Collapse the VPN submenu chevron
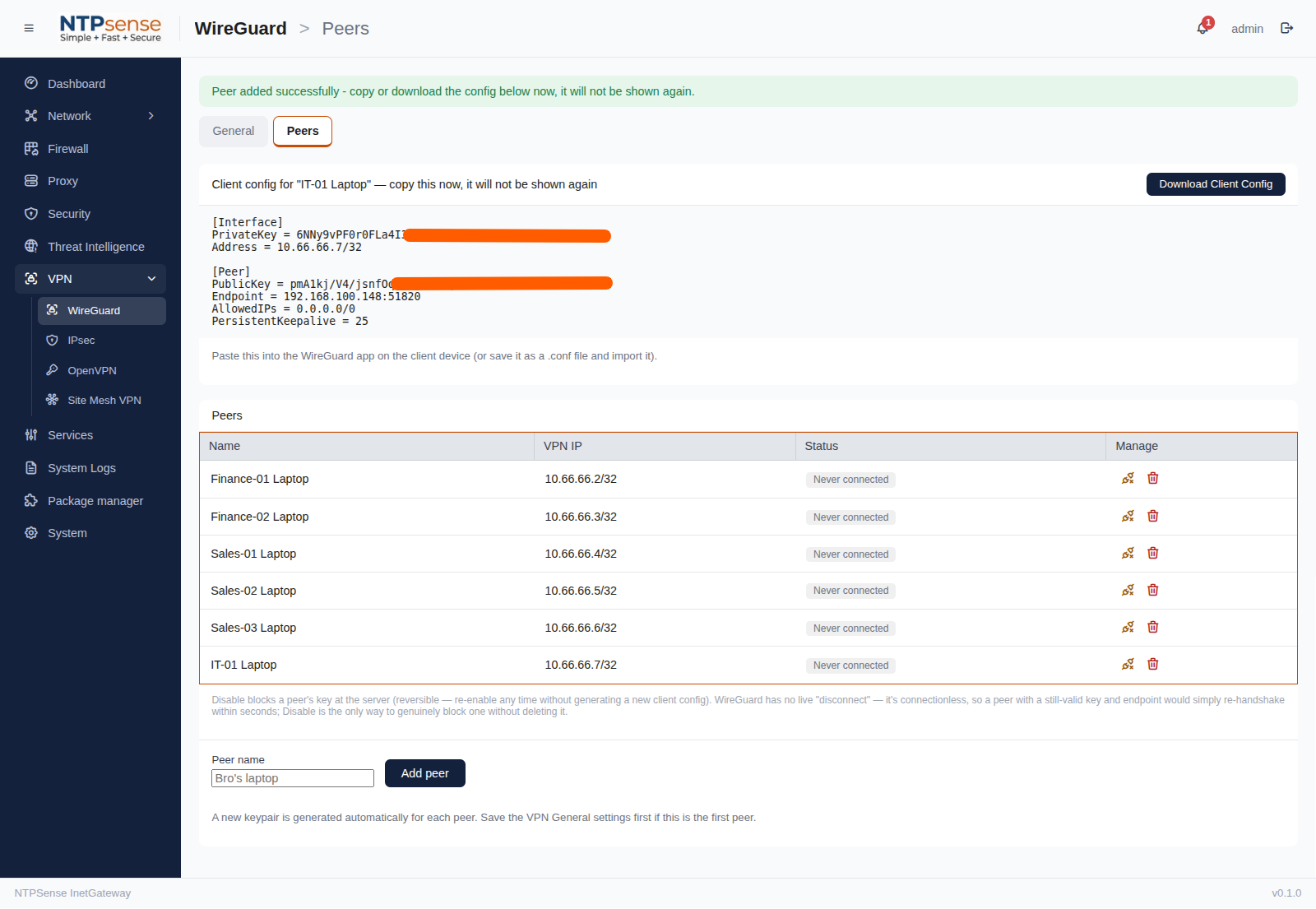Viewport: 1316px width, 909px height. tap(151, 279)
